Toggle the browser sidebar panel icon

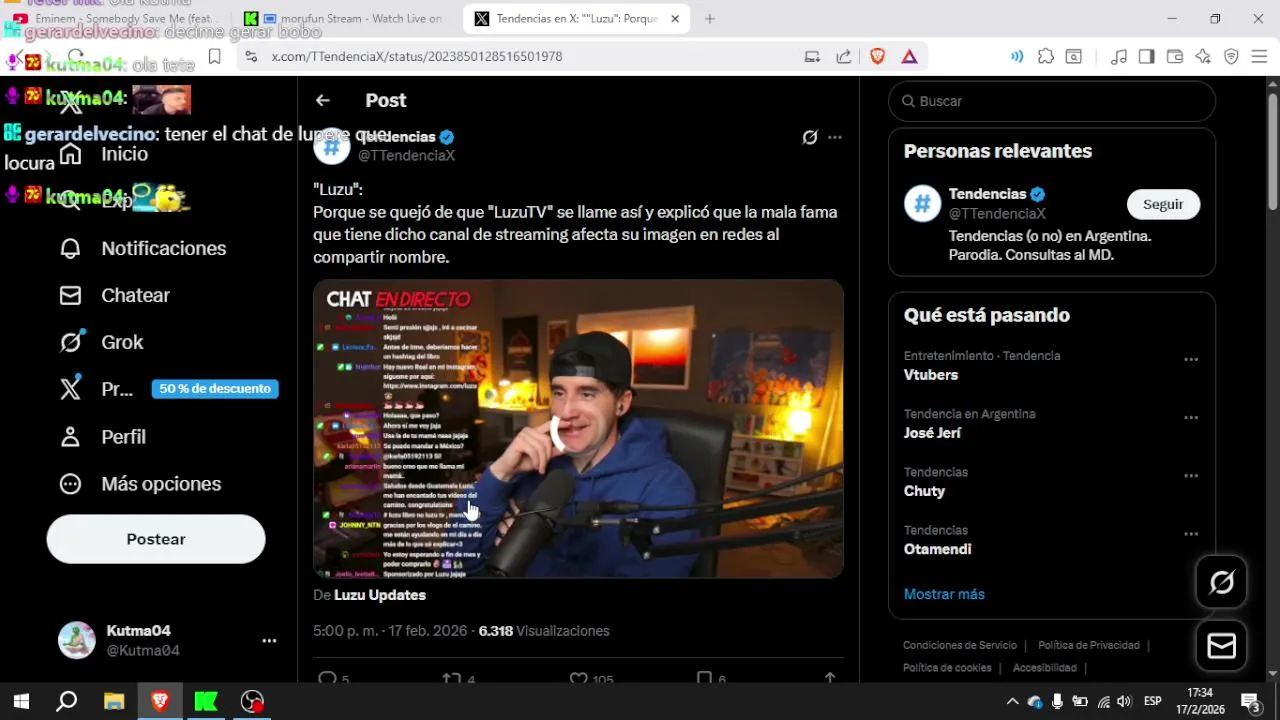pyautogui.click(x=1147, y=57)
